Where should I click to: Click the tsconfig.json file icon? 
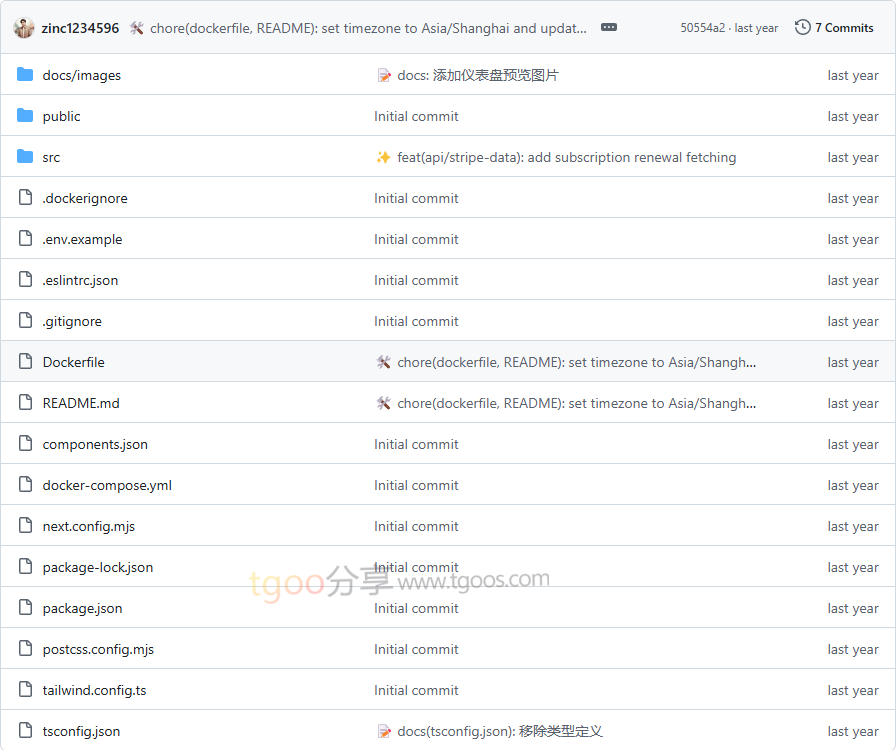click(25, 731)
